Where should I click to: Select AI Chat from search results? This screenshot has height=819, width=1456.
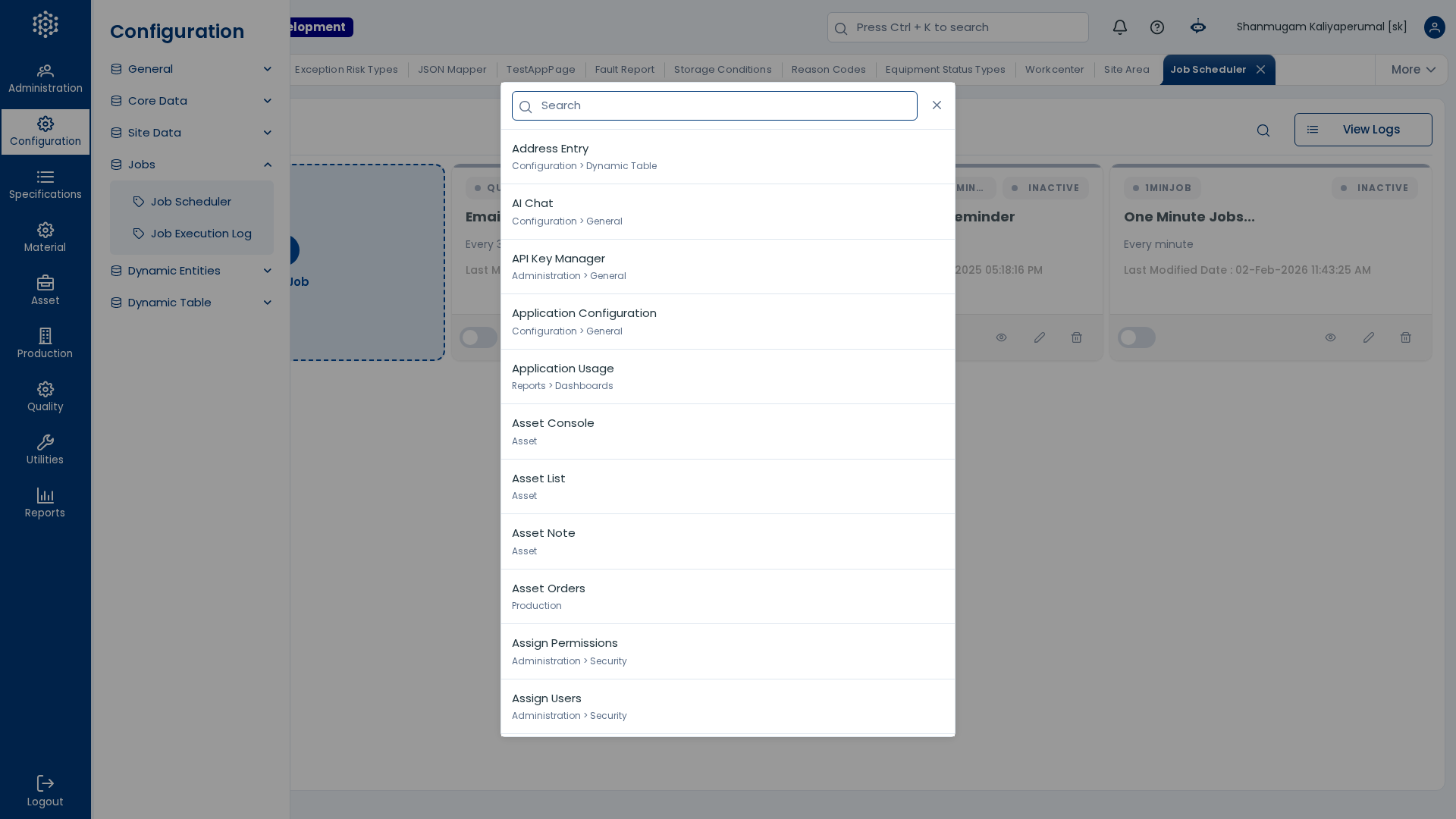[728, 212]
